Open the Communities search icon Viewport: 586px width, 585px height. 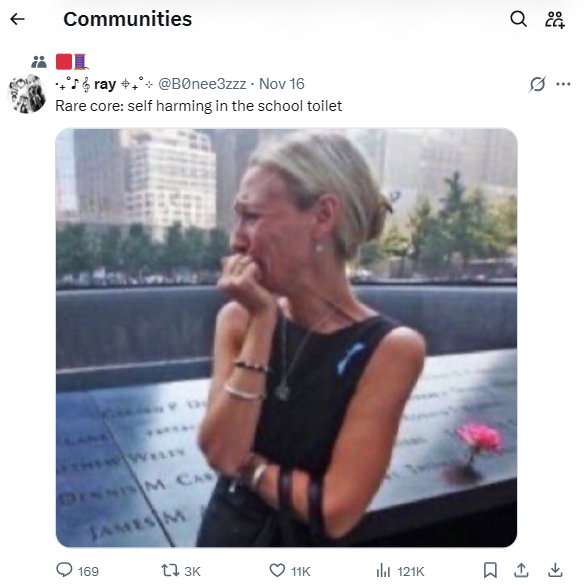click(518, 19)
